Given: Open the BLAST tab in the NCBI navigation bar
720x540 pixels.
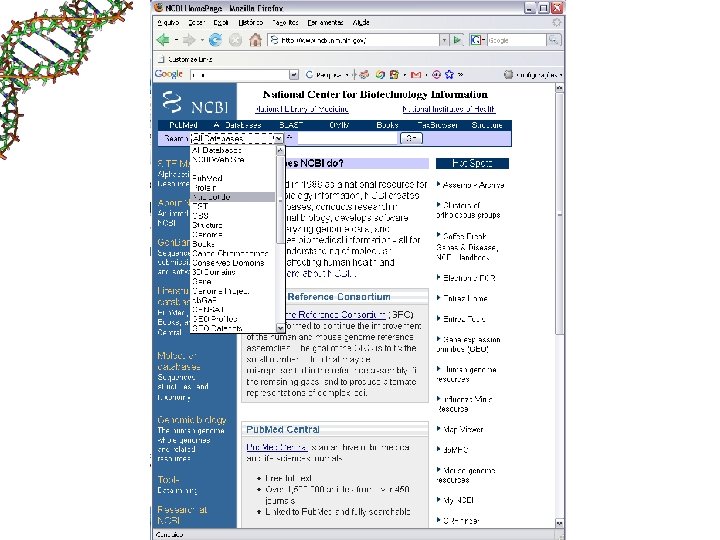Looking at the screenshot, I should [291, 125].
